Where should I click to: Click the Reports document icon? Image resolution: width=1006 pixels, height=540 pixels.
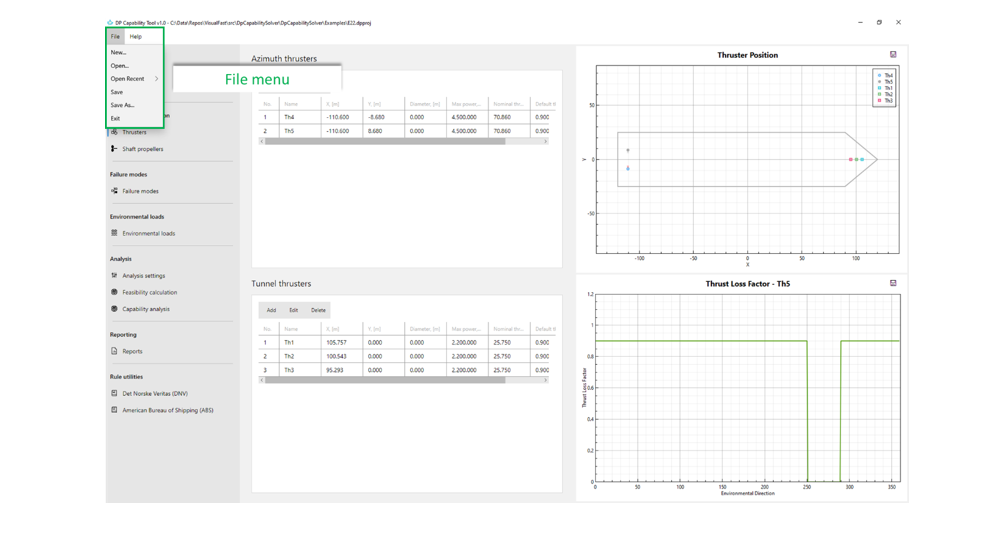pyautogui.click(x=114, y=351)
